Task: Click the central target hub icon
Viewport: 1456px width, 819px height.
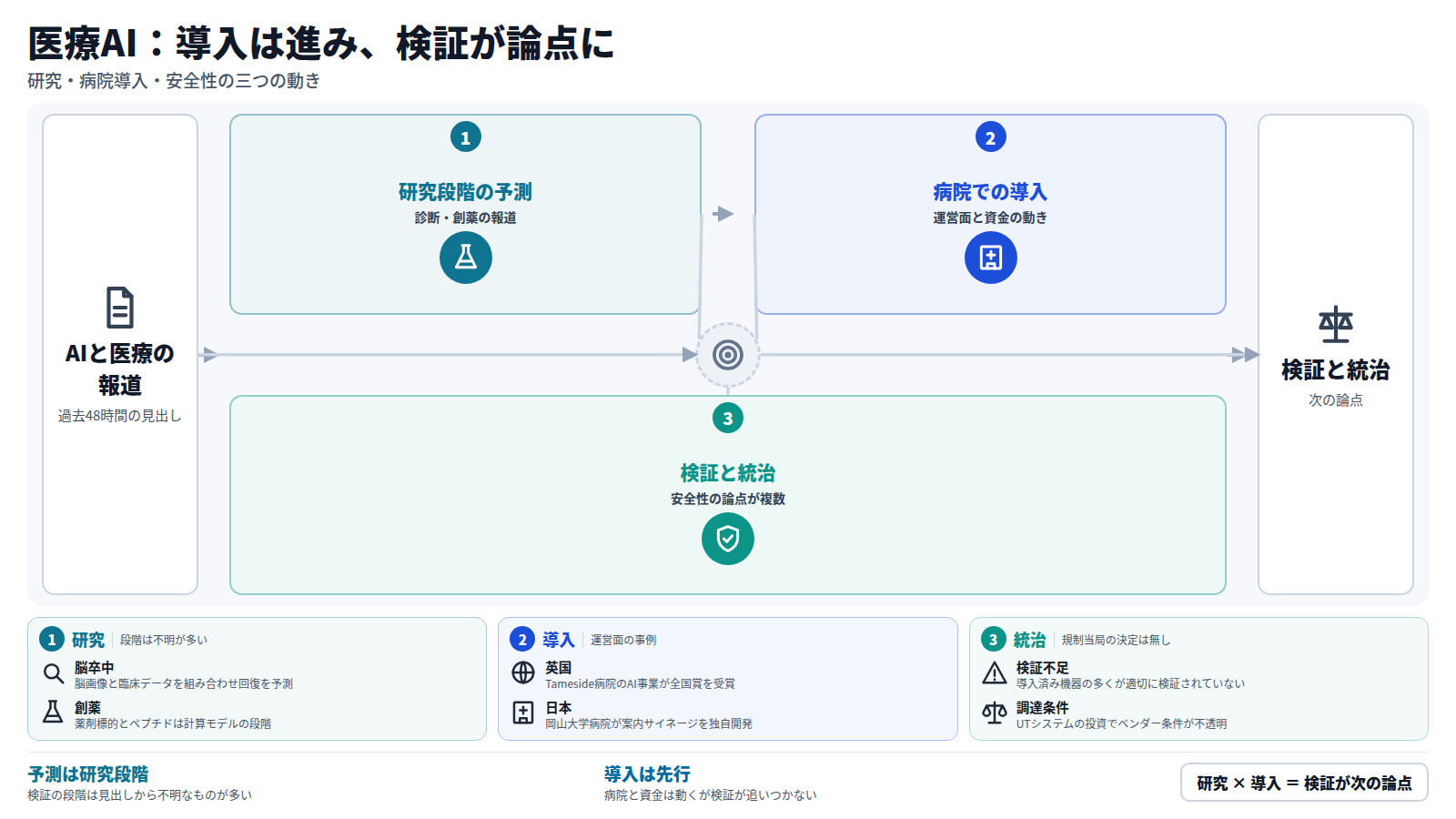Action: 728,355
